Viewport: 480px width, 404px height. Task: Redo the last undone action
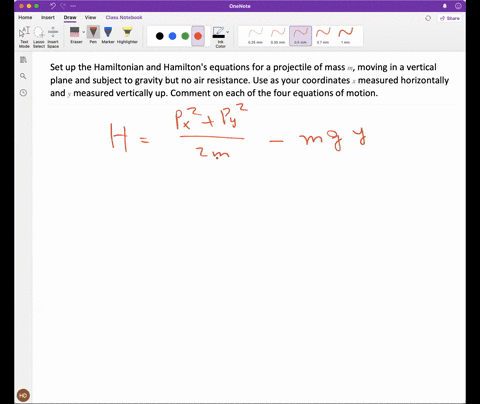click(64, 6)
